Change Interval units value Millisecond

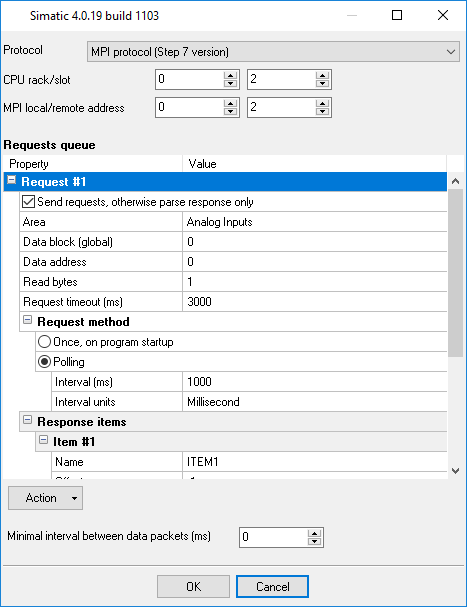(x=314, y=402)
